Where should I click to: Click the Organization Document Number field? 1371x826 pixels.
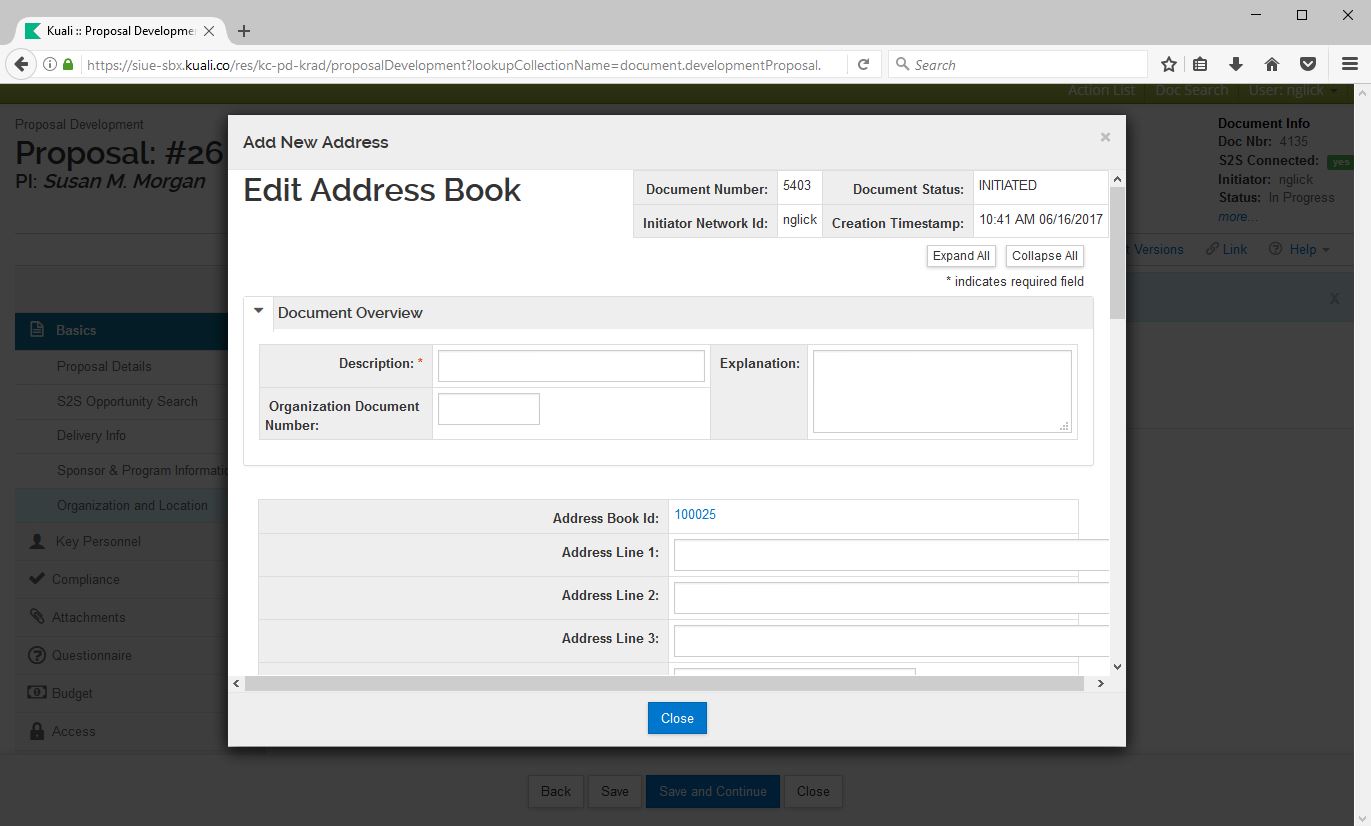[x=488, y=409]
